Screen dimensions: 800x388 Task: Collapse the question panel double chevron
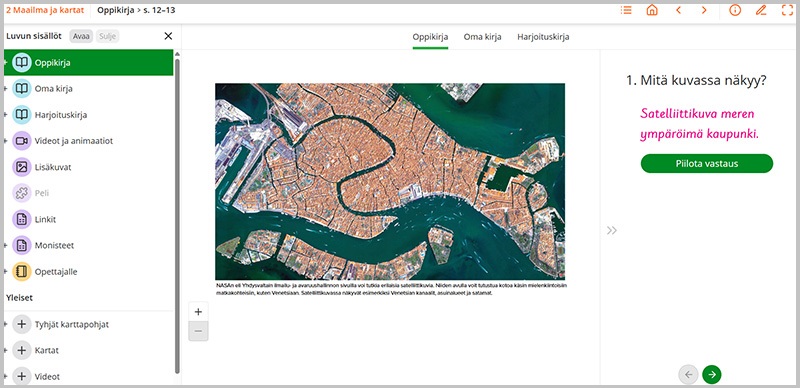[x=612, y=230]
